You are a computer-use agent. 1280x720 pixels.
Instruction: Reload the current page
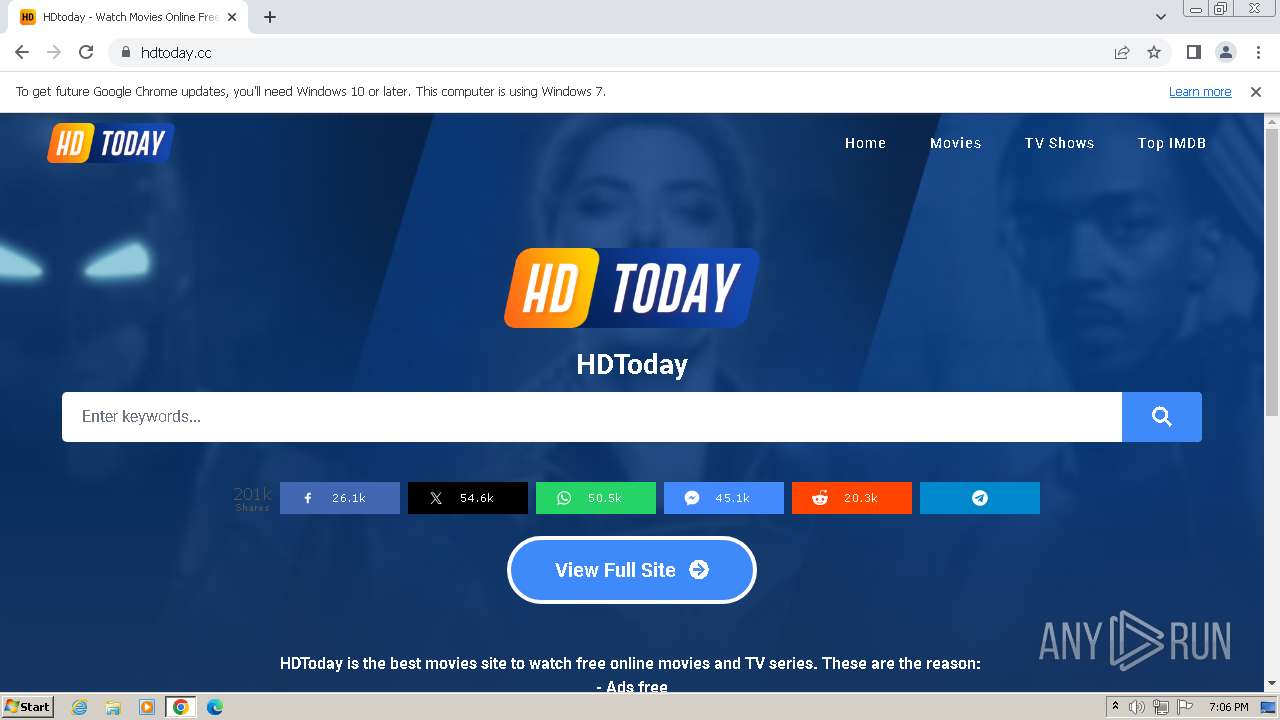coord(86,52)
